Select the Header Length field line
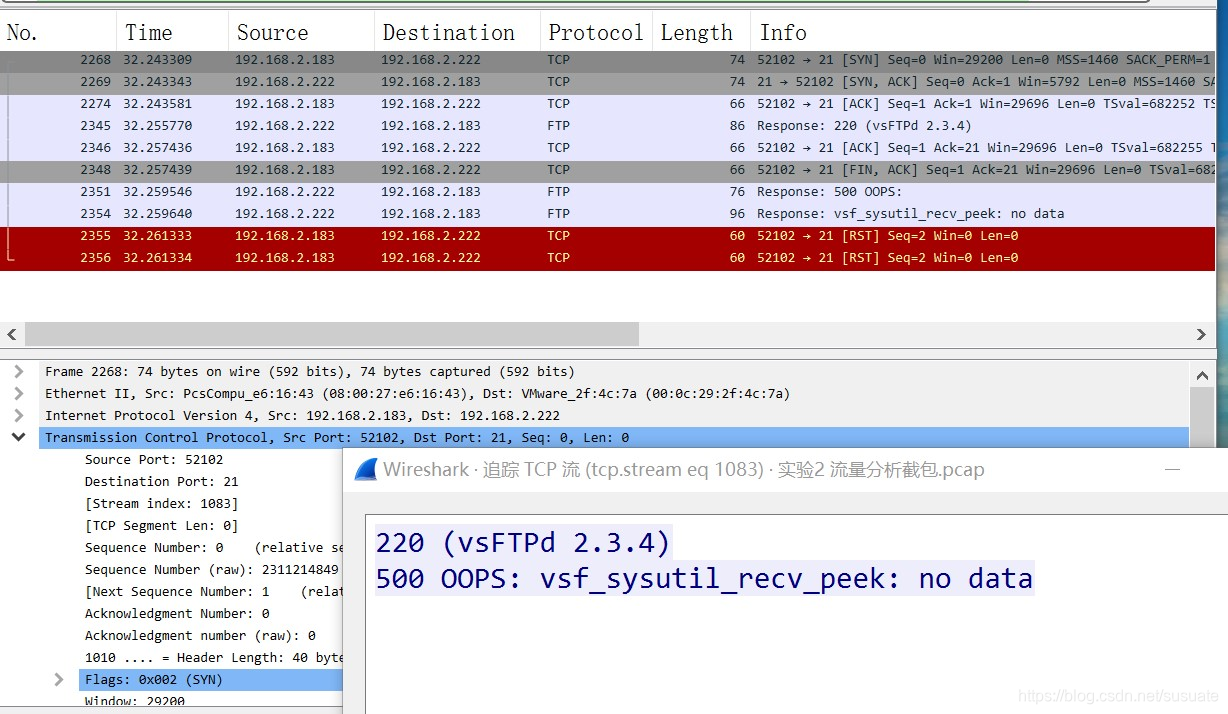Viewport: 1228px width, 714px height. tap(213, 657)
